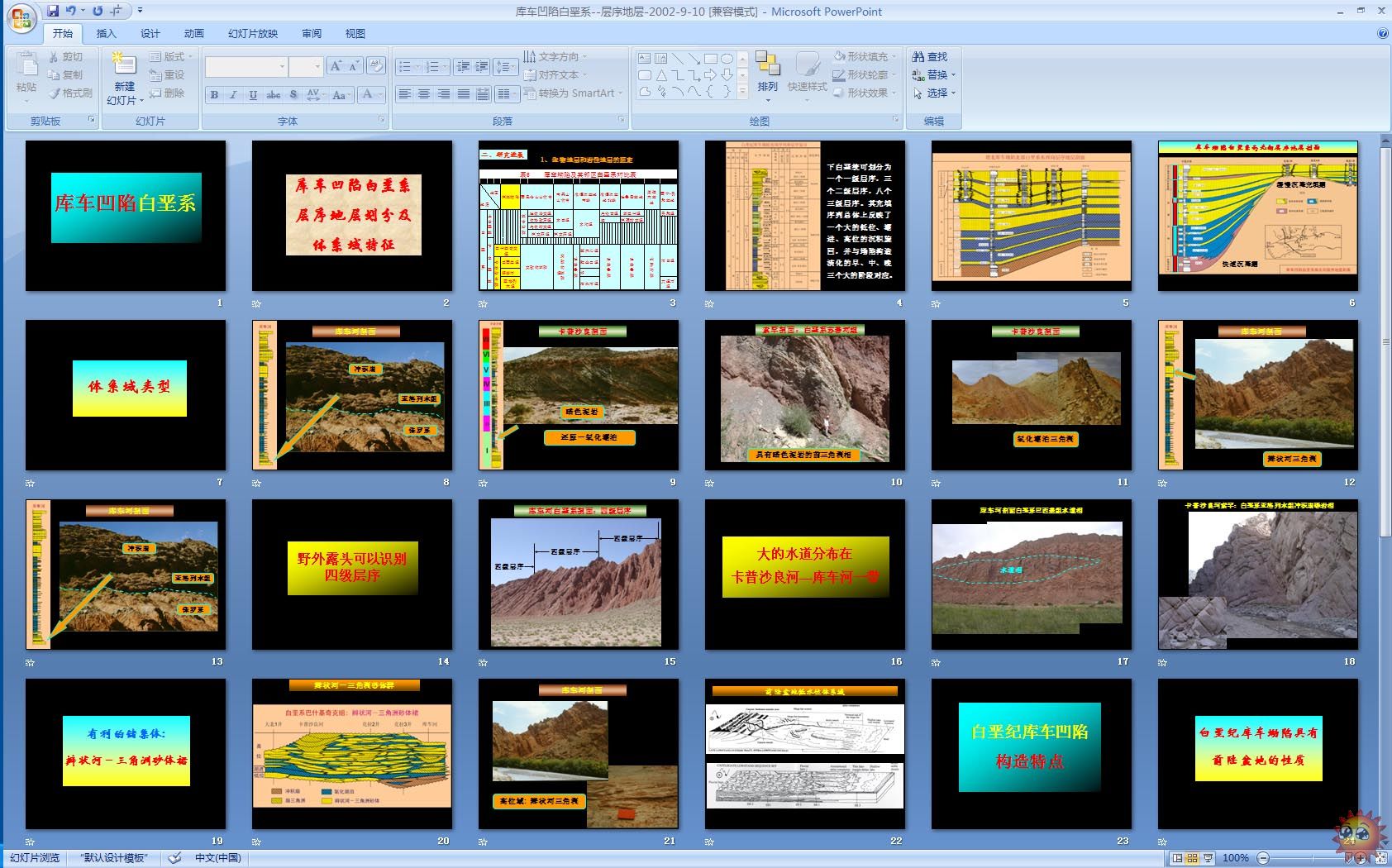Click the Save icon in Quick Access Toolbar
The height and width of the screenshot is (868, 1392).
coord(53,11)
